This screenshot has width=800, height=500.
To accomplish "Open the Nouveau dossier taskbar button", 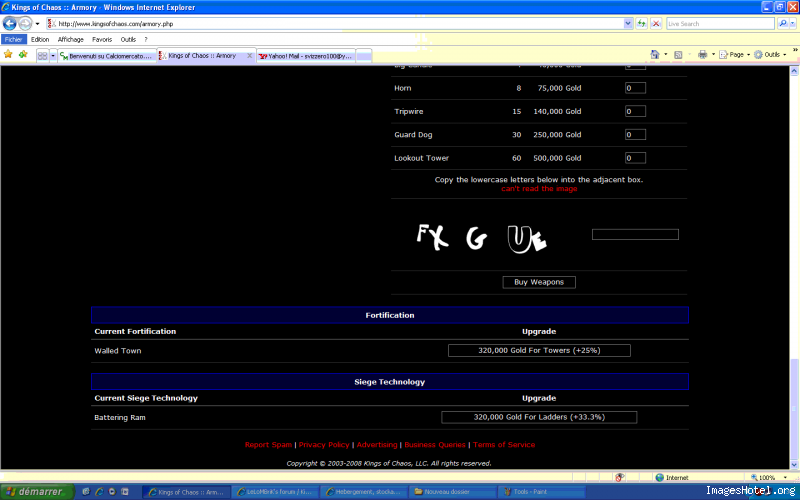I will point(453,492).
